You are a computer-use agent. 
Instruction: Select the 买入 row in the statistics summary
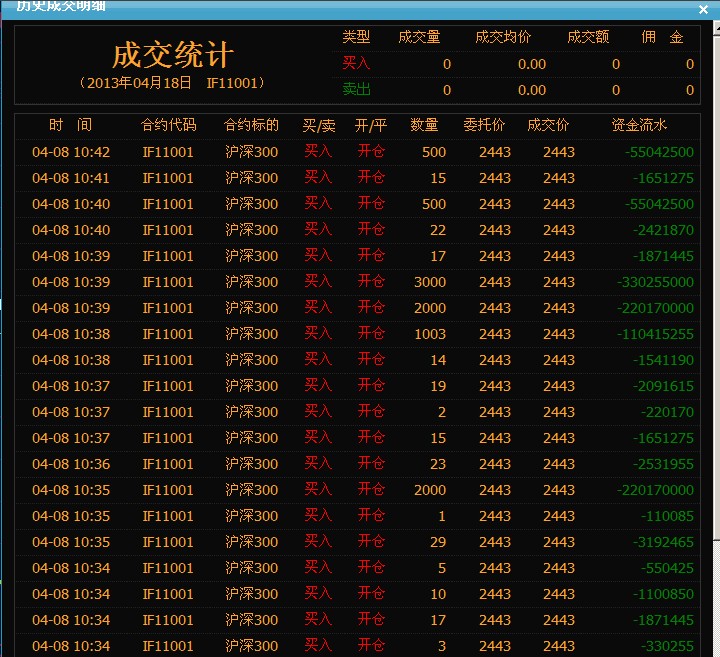(x=356, y=64)
